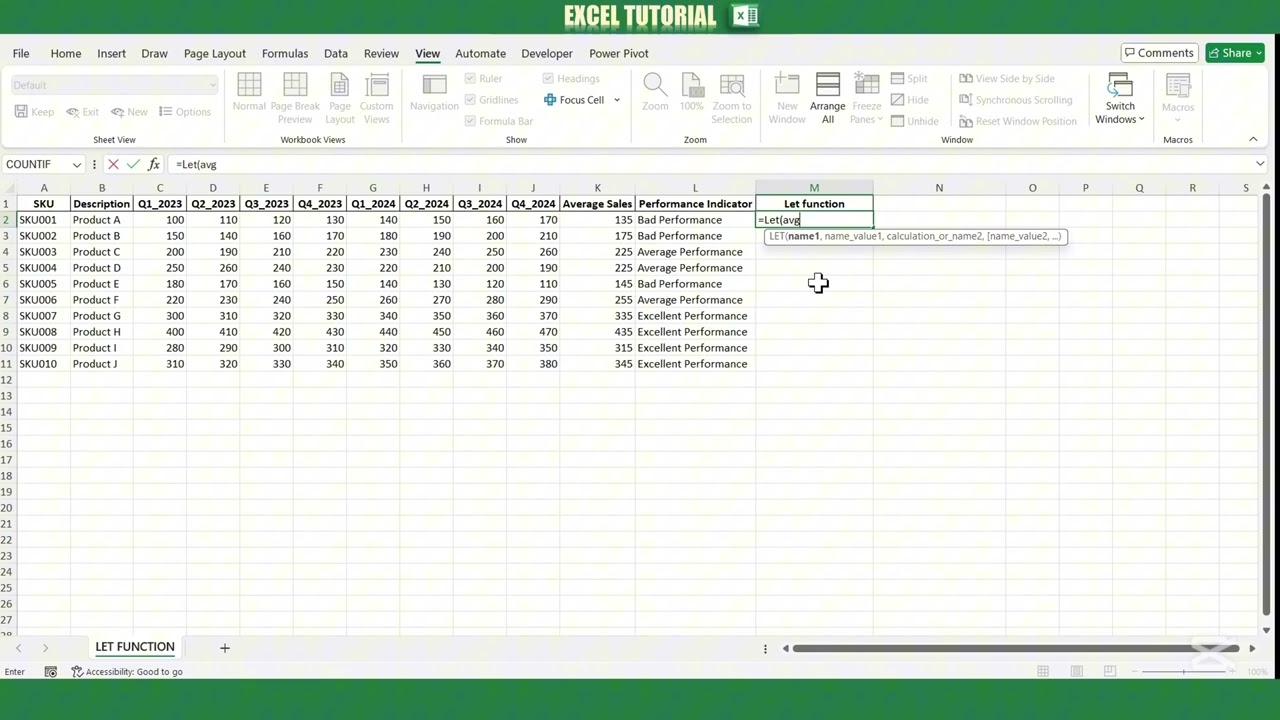Enable View Side by Side
The width and height of the screenshot is (1280, 720).
[1007, 79]
